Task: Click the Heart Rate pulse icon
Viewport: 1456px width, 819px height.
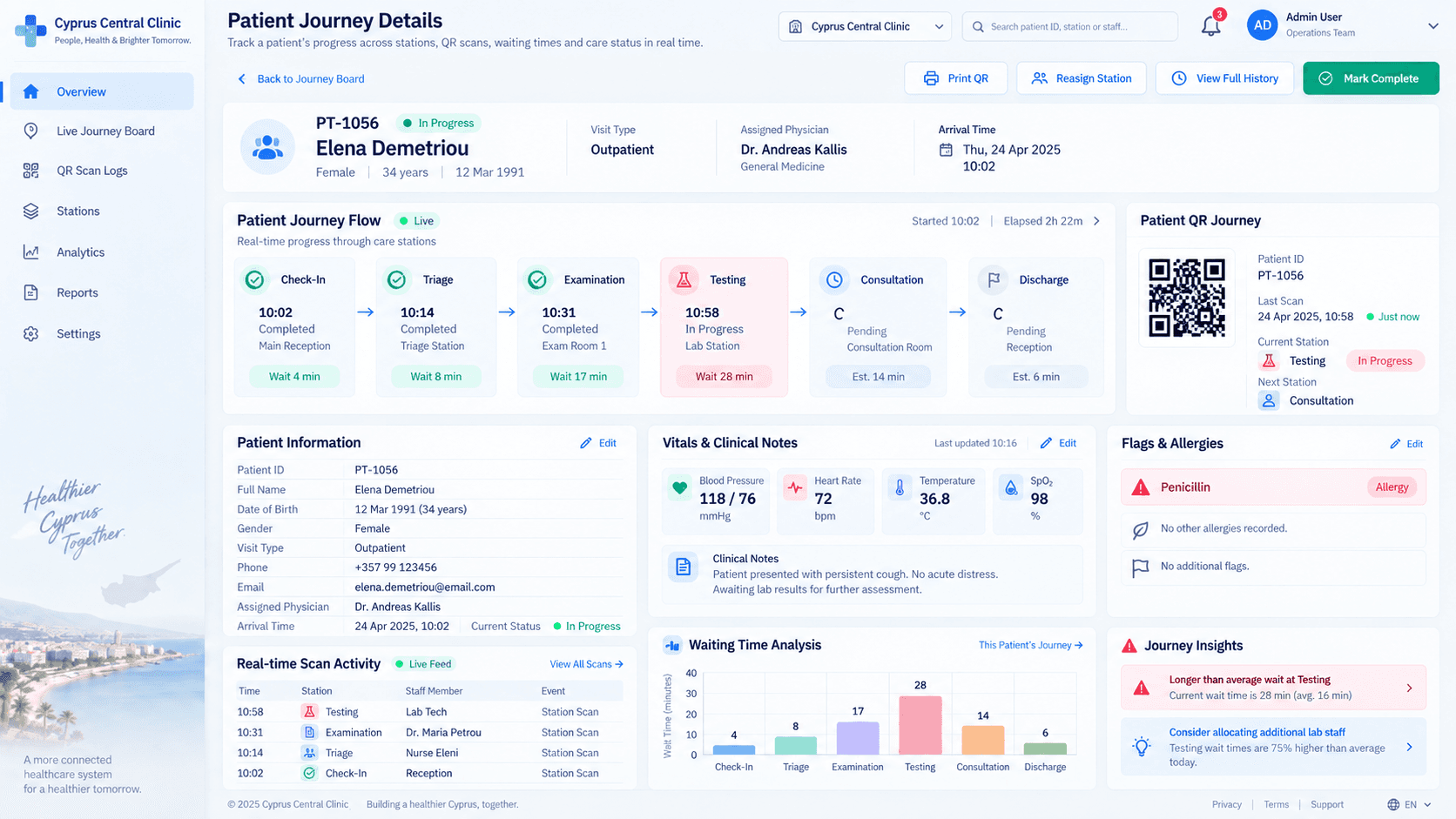Action: pos(795,488)
